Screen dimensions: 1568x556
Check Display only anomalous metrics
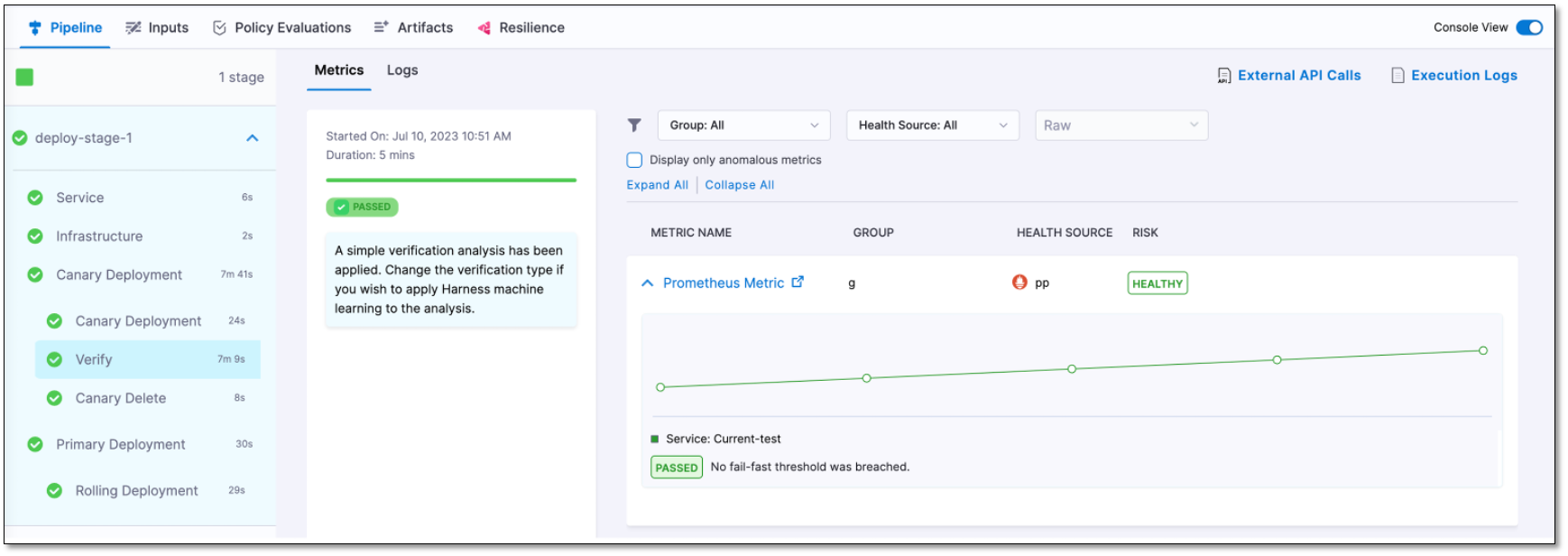(634, 160)
